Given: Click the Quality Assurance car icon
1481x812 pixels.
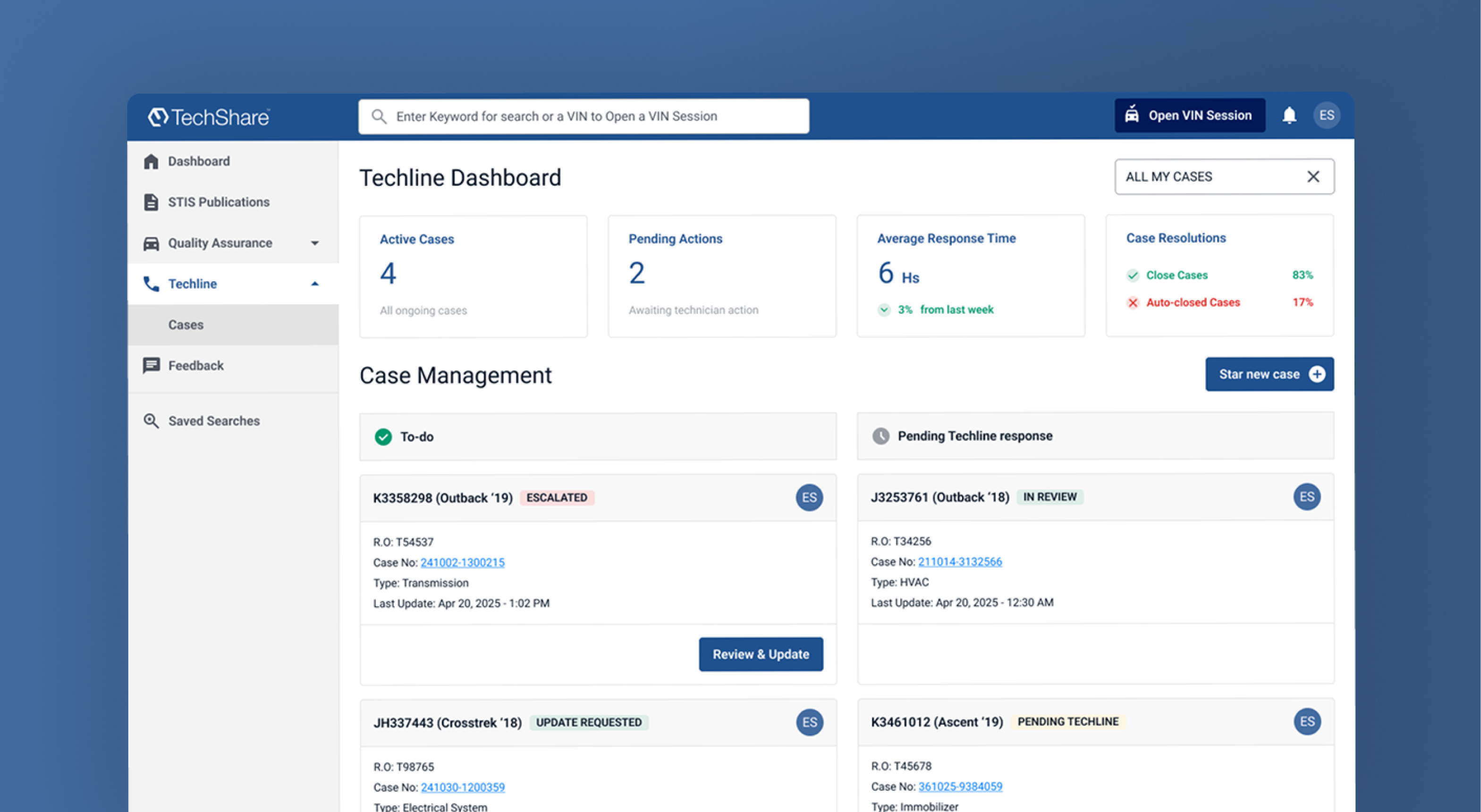Looking at the screenshot, I should (x=151, y=243).
